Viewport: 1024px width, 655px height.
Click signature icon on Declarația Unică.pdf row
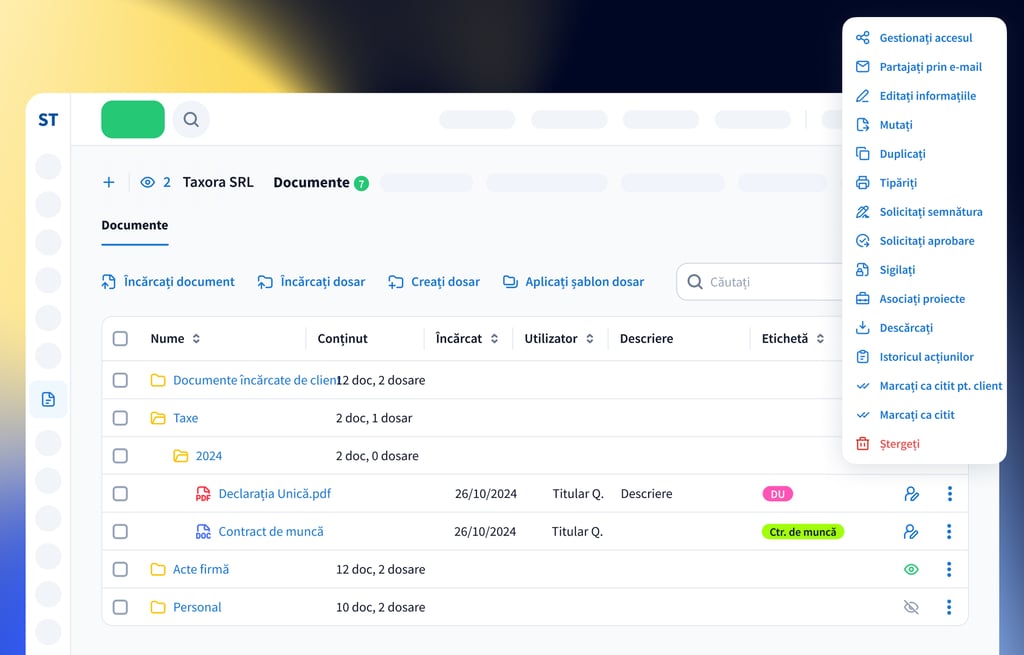coord(910,494)
